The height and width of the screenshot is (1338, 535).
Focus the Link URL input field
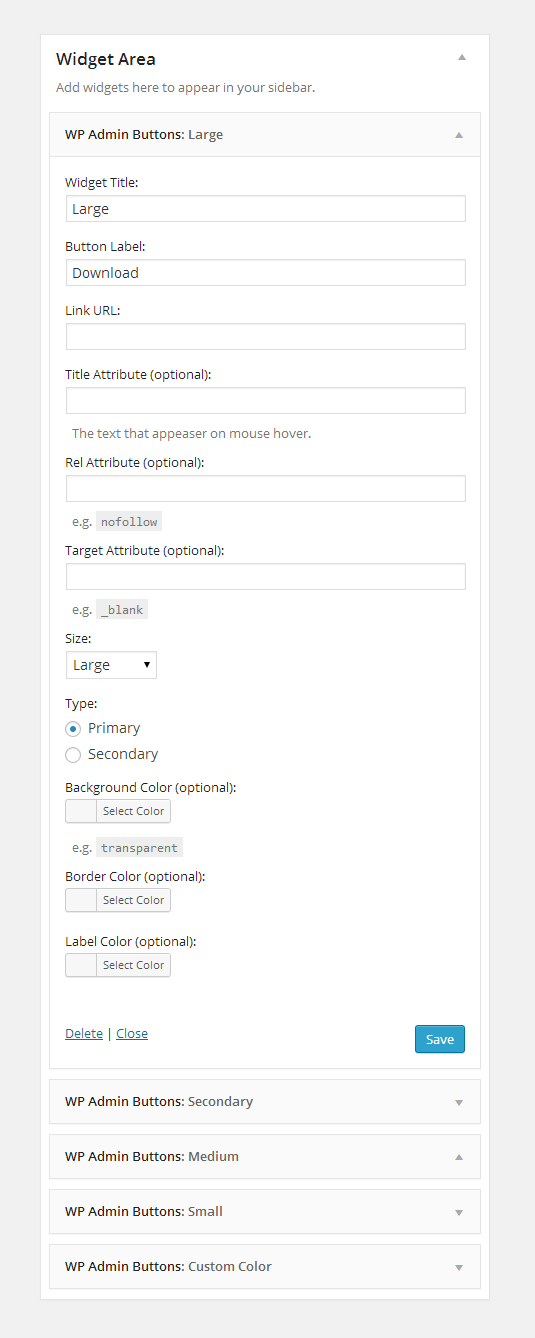266,337
